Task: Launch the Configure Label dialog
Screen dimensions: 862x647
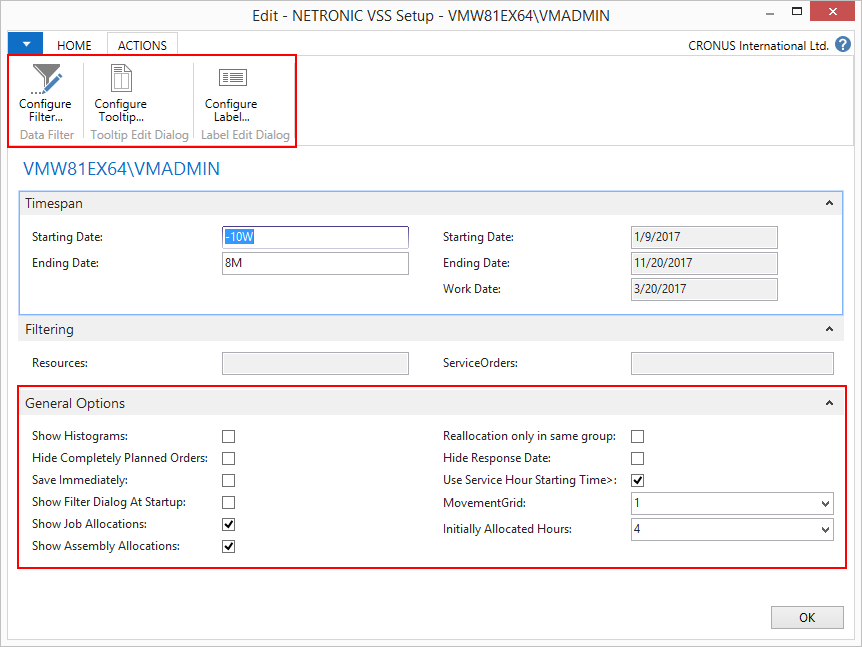Action: (x=230, y=95)
